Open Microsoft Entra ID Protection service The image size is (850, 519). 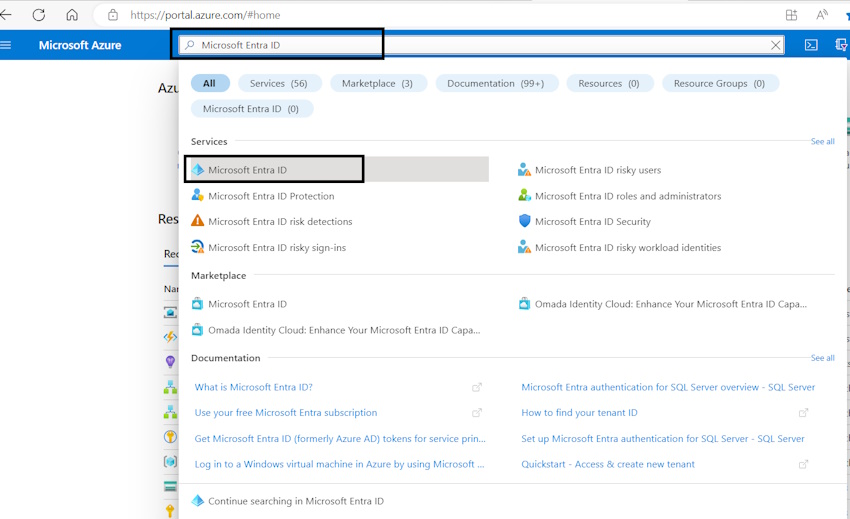(271, 196)
